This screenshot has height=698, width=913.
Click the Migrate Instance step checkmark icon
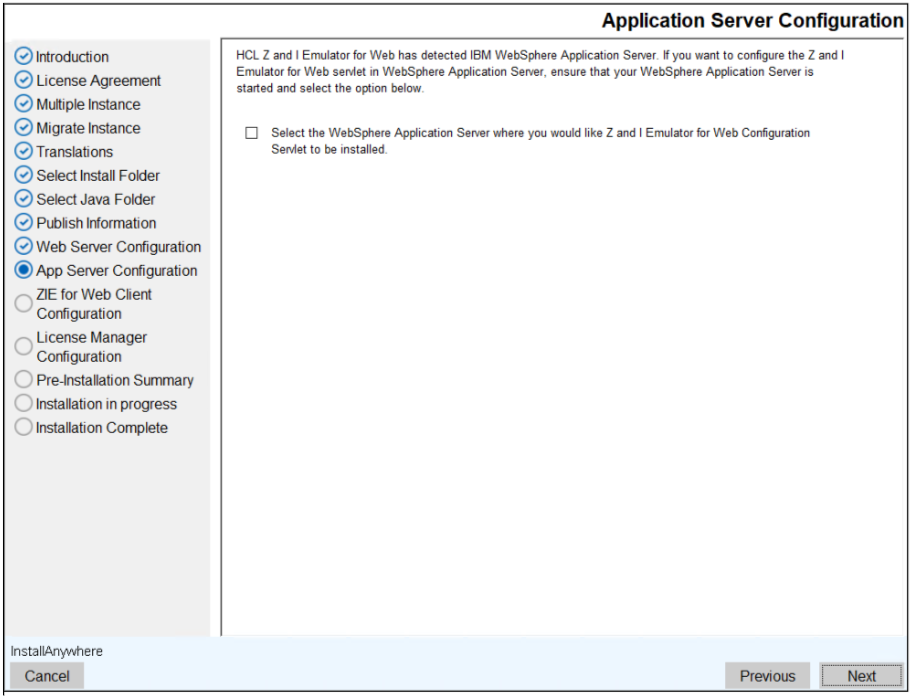pyautogui.click(x=23, y=127)
